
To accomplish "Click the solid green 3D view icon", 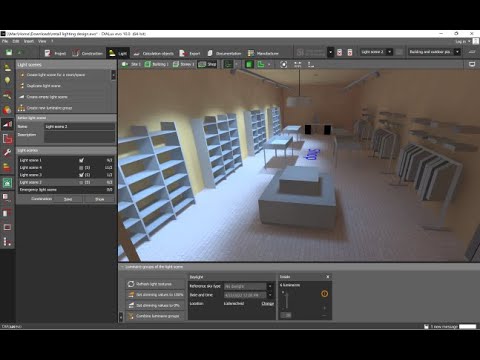I will [249, 64].
